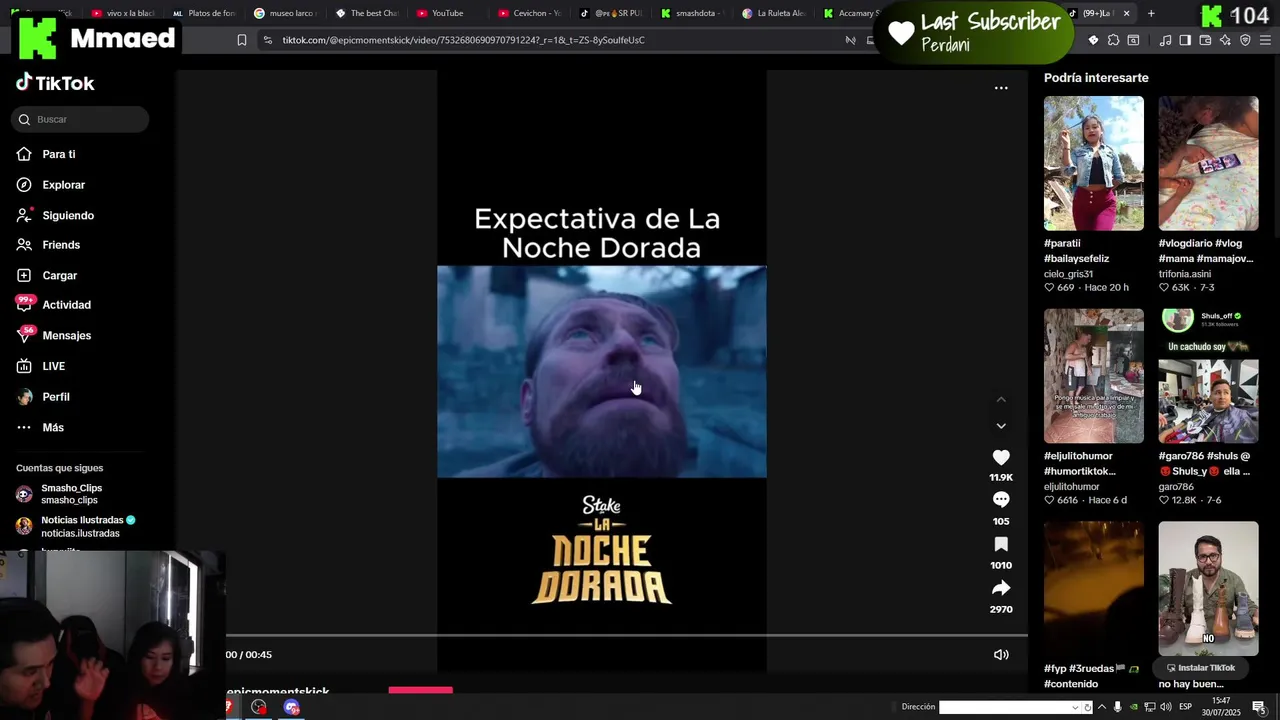Open the garo786 suggested video thumbnail

[x=1209, y=376]
